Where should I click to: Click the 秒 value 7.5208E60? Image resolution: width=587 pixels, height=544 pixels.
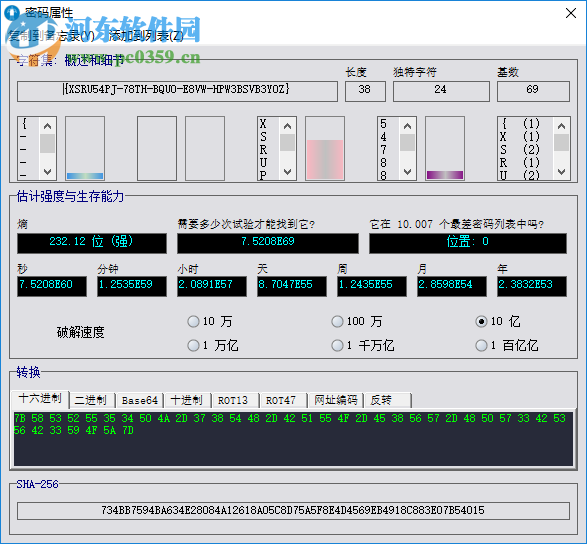point(52,286)
